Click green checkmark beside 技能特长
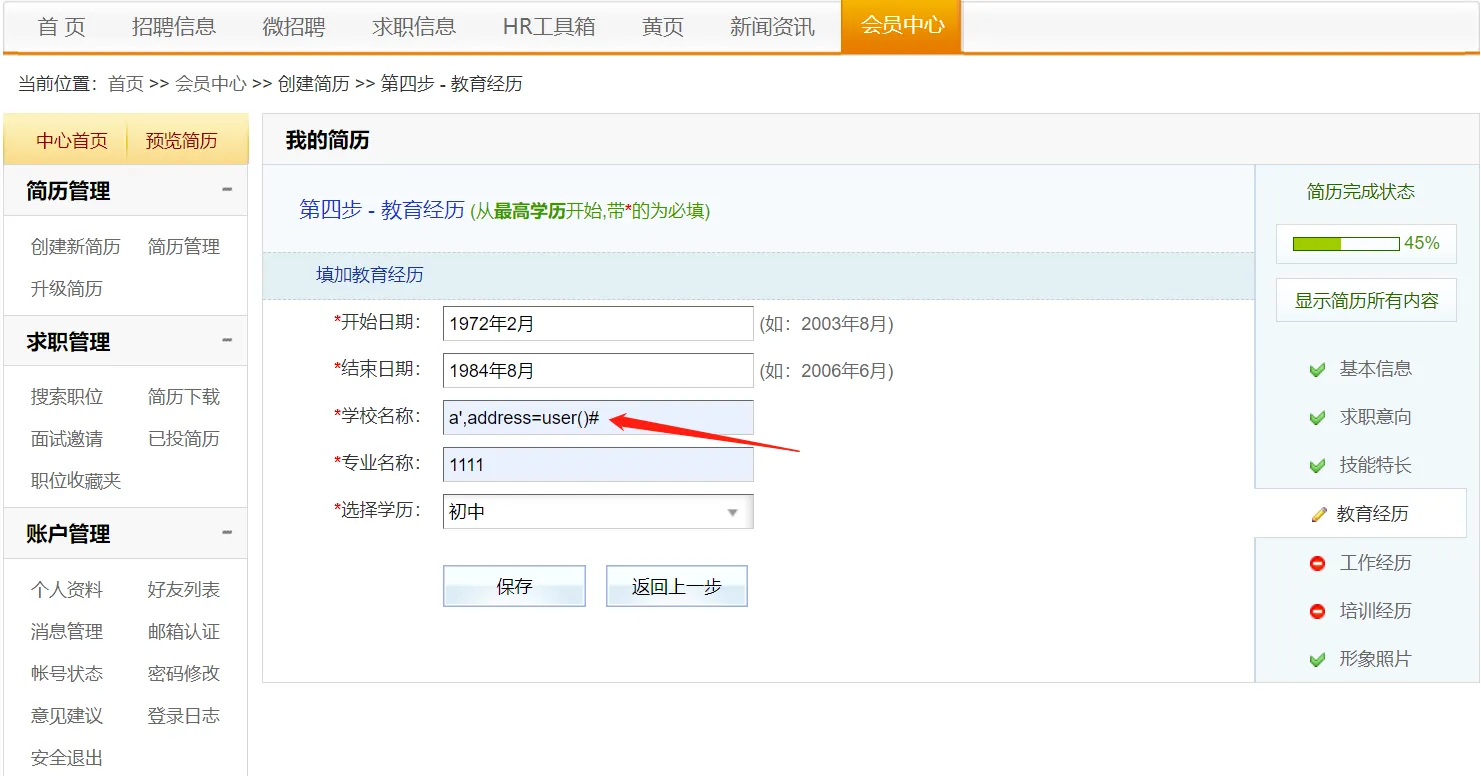 [x=1317, y=466]
